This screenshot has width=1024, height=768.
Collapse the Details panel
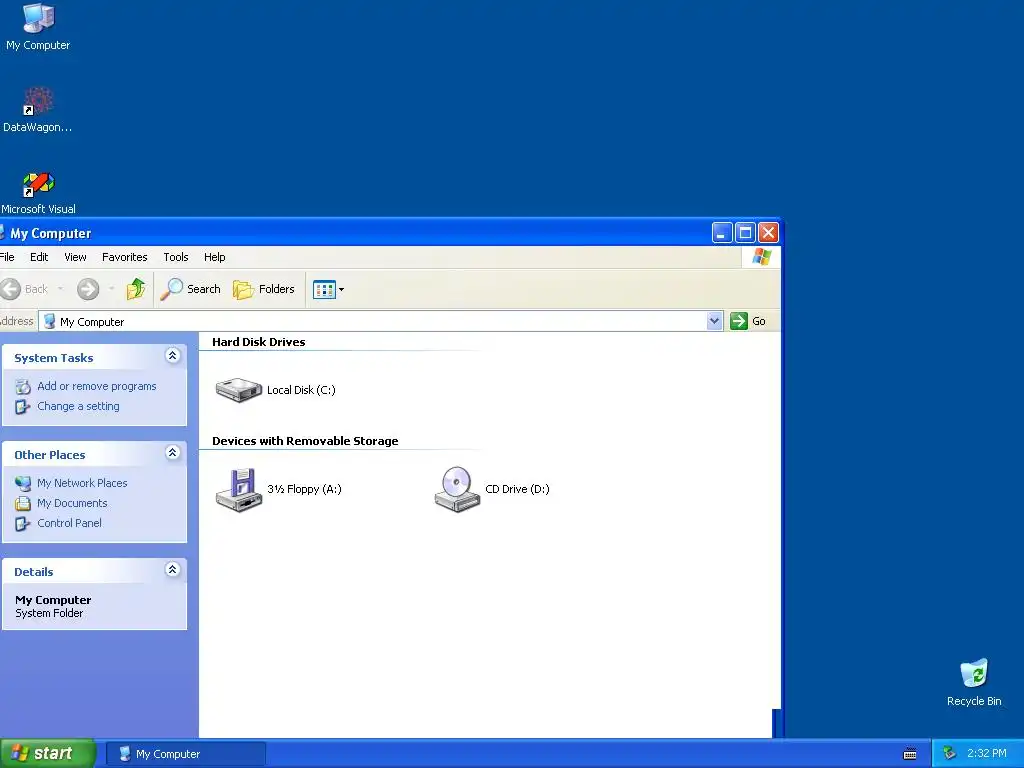(172, 569)
